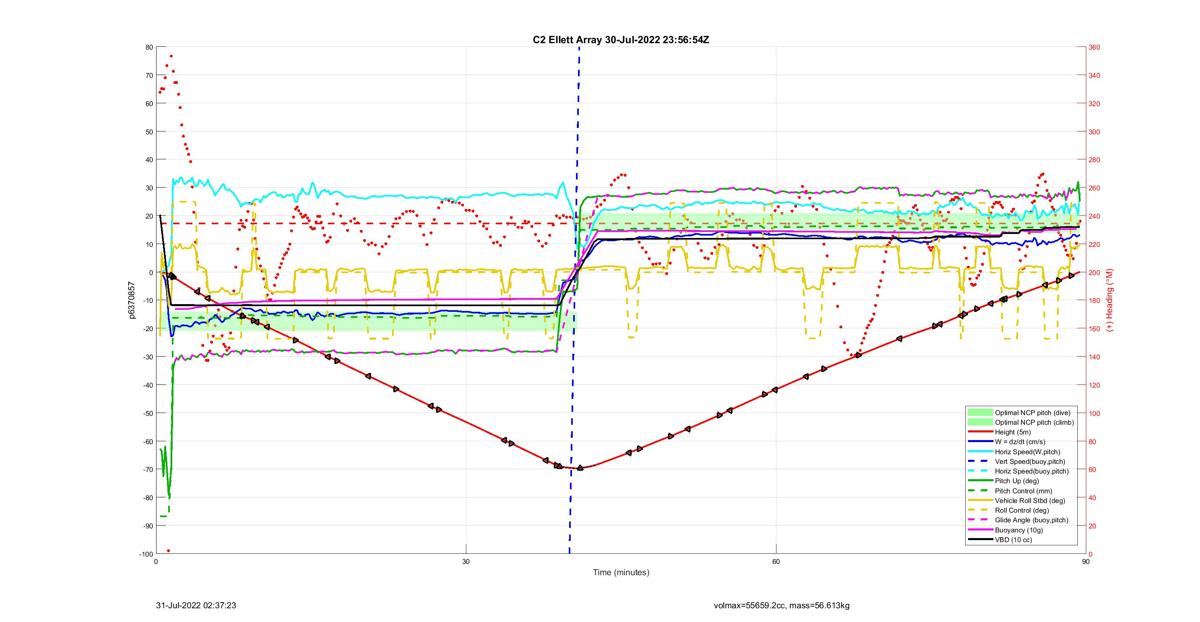Click the '-10' left axis tick label

point(146,300)
